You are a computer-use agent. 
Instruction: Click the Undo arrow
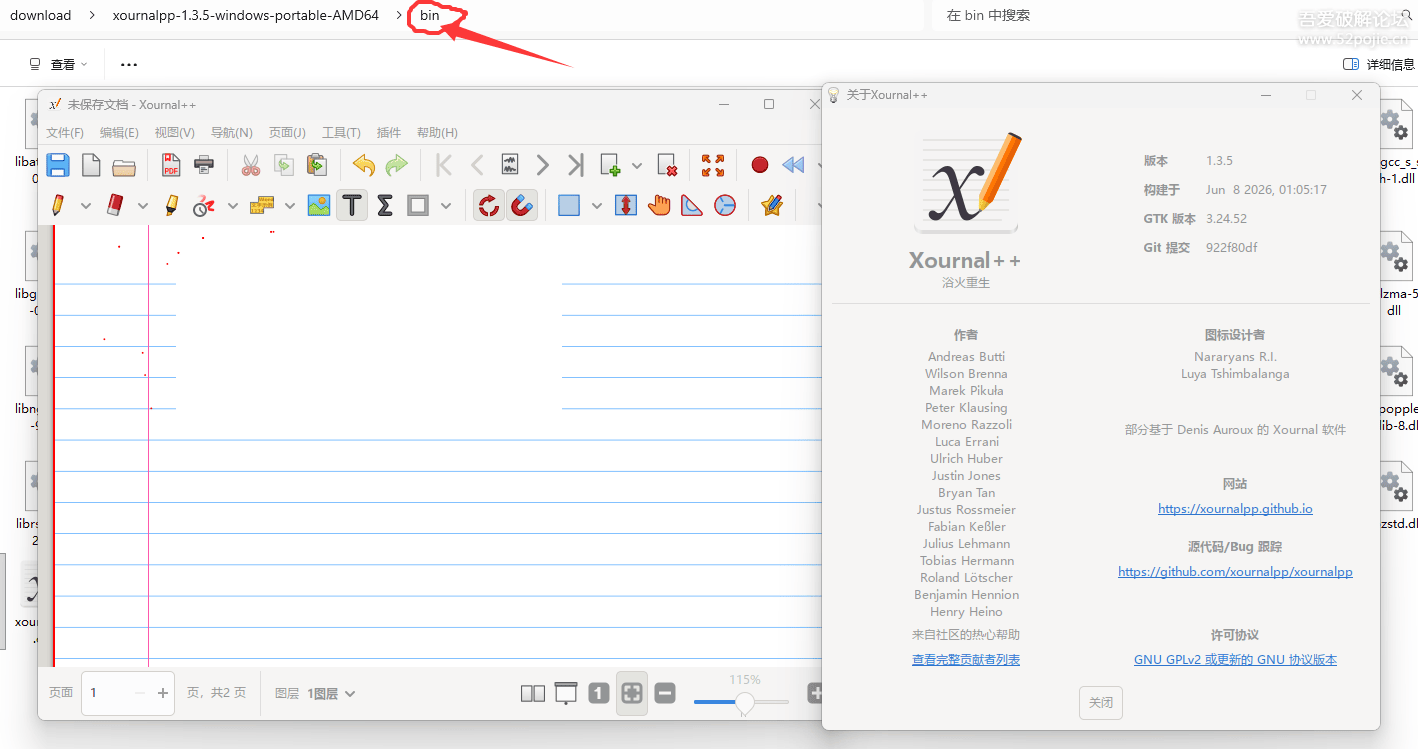point(364,165)
